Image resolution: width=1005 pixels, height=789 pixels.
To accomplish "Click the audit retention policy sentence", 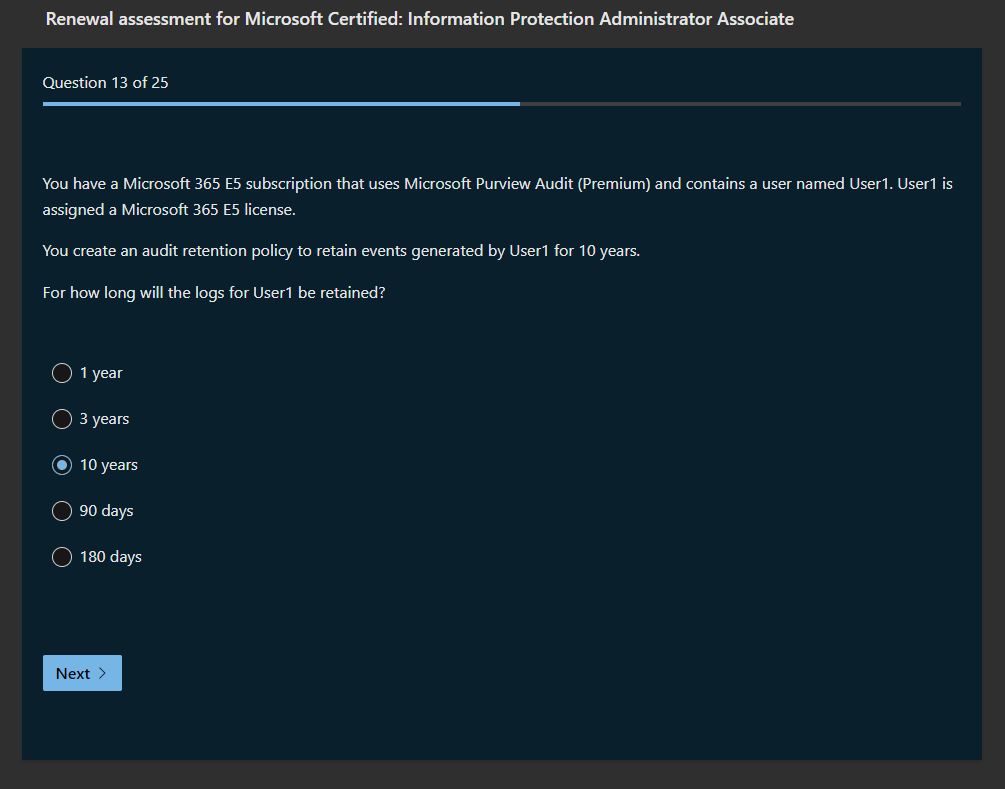I will click(341, 251).
